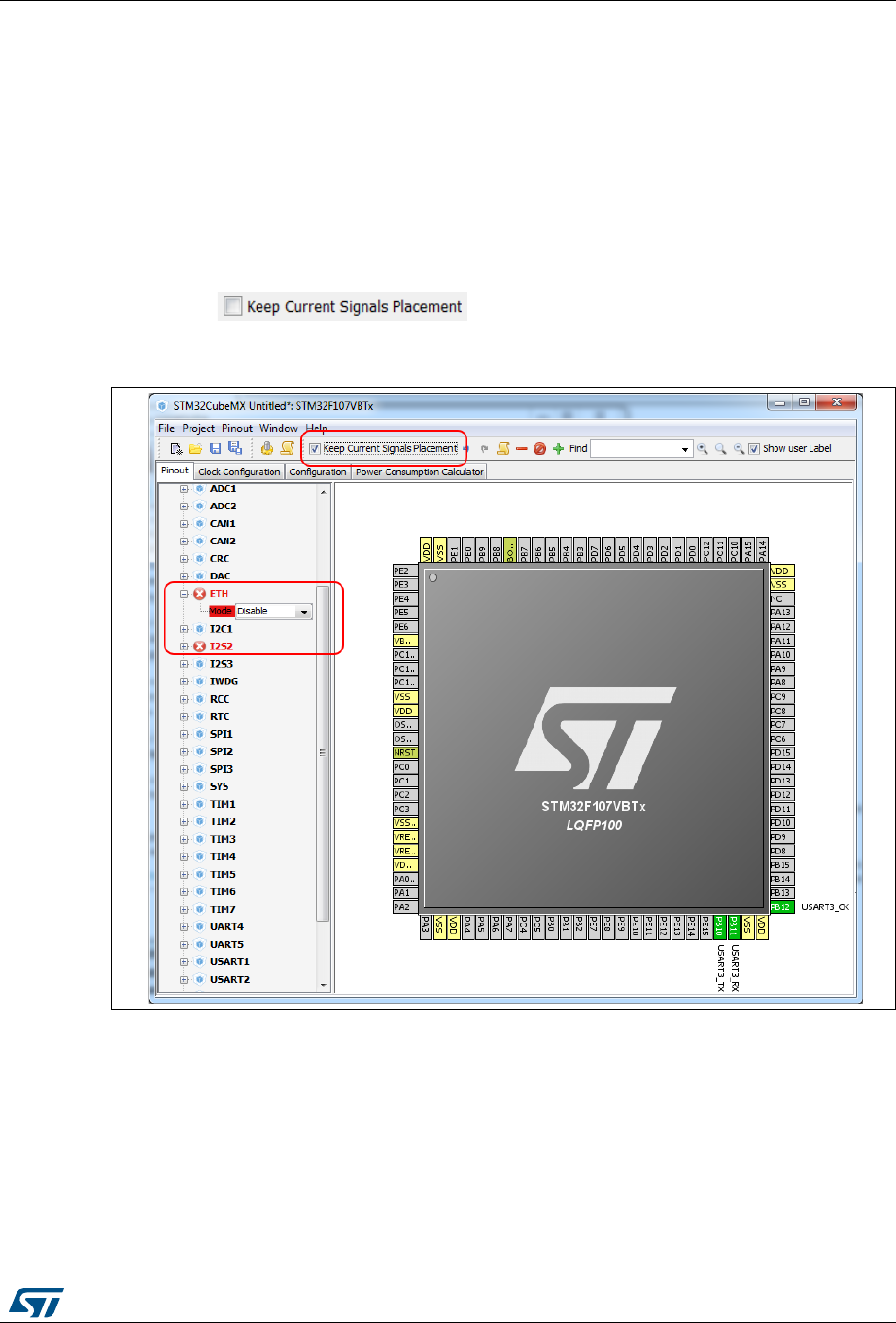896x1323 pixels.
Task: Expand the CAN1 peripheral node
Action: pos(184,524)
